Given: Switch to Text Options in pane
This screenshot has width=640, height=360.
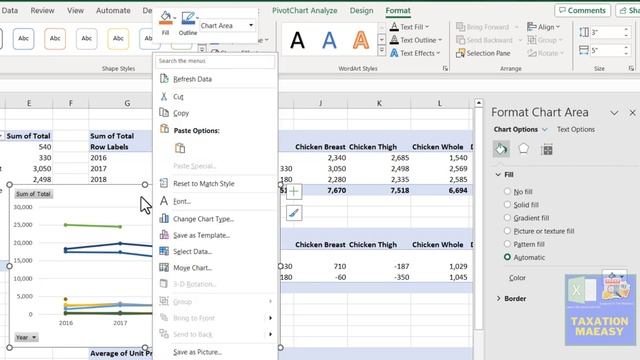Looking at the screenshot, I should [576, 129].
